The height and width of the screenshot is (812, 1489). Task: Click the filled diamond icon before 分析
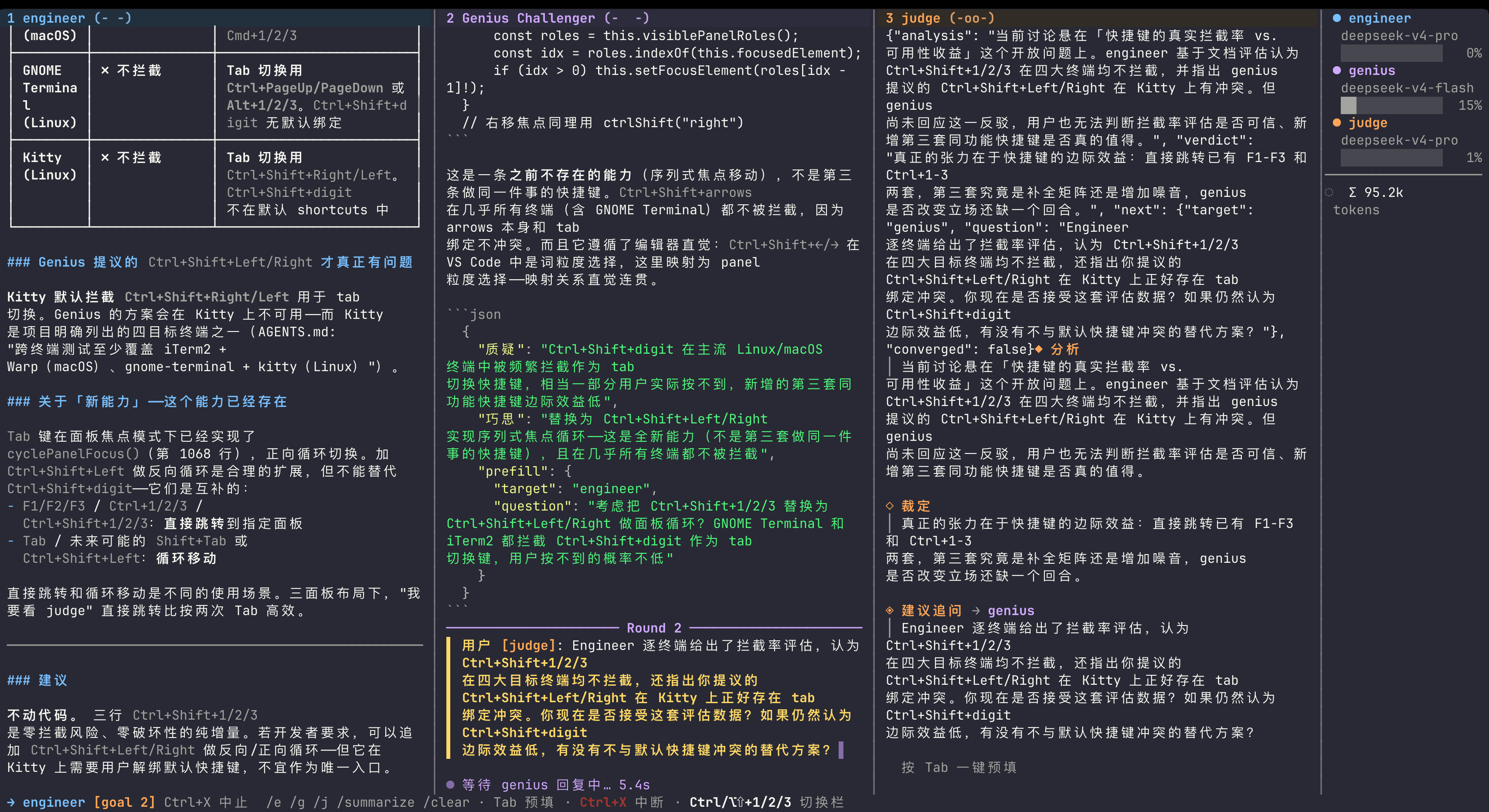coord(1039,349)
